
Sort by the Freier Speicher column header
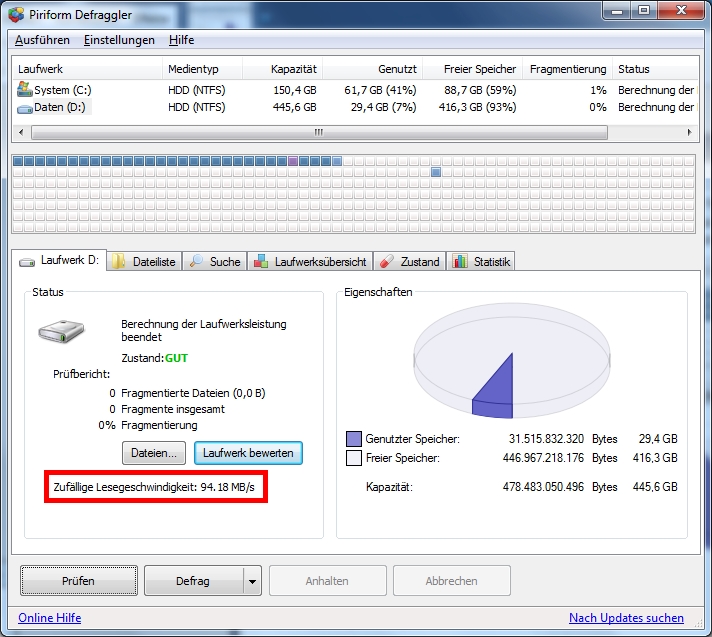coord(473,69)
